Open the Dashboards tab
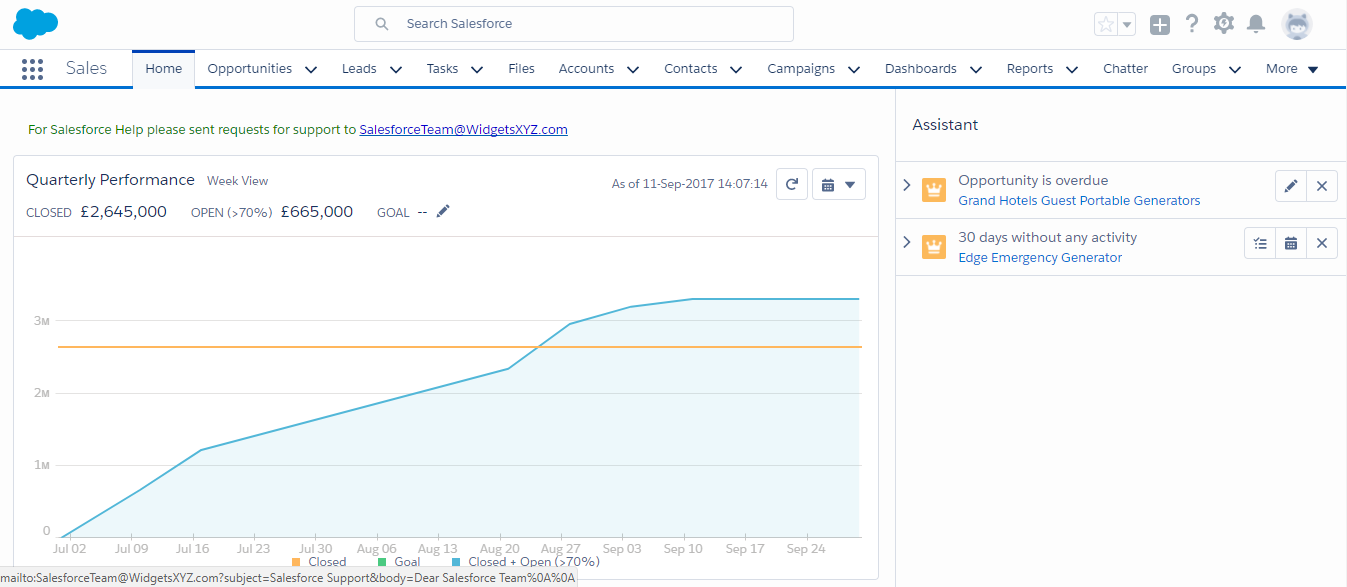The image size is (1347, 587). point(921,69)
